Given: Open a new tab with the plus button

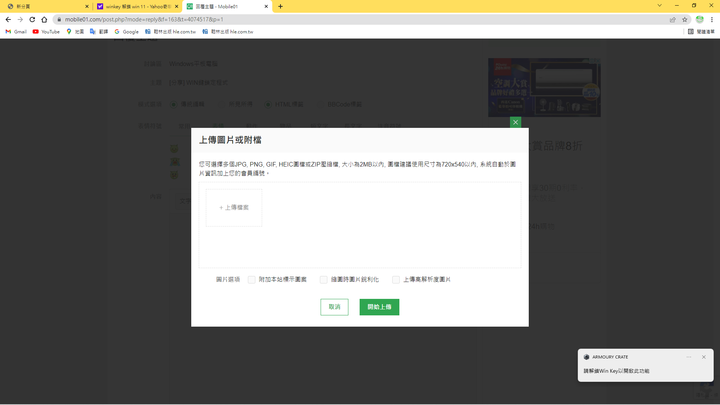Looking at the screenshot, I should 281,6.
